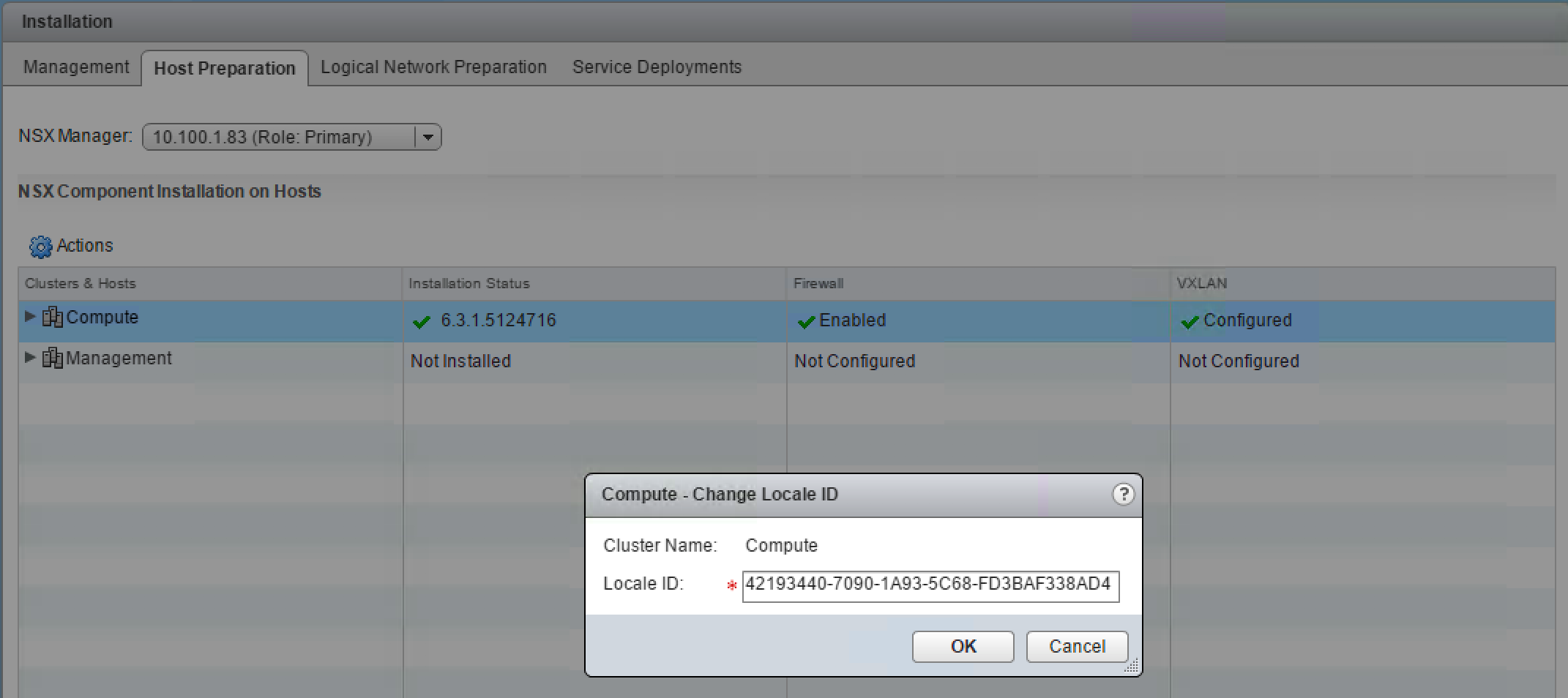Open the Logical Network Preparation tab
Viewport: 1568px width, 698px height.
point(433,67)
